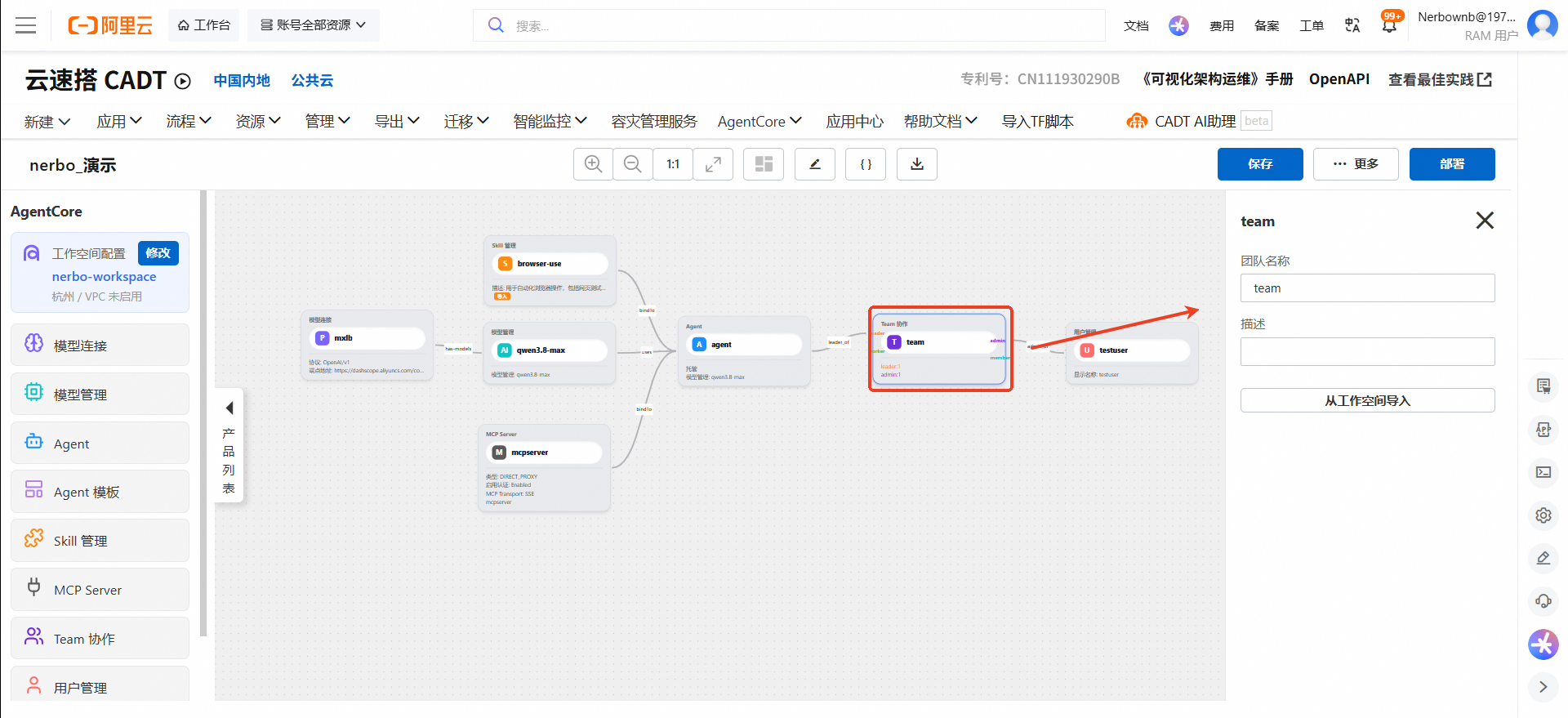Screen dimensions: 1568x718
Task: Save the architecture with 保存
Action: (1260, 164)
